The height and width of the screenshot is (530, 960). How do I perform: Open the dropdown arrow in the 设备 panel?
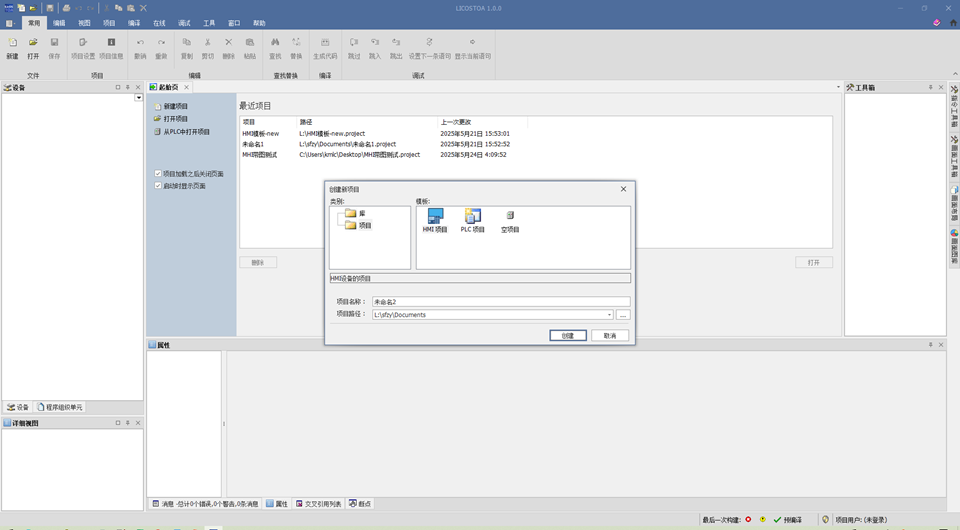tap(139, 97)
